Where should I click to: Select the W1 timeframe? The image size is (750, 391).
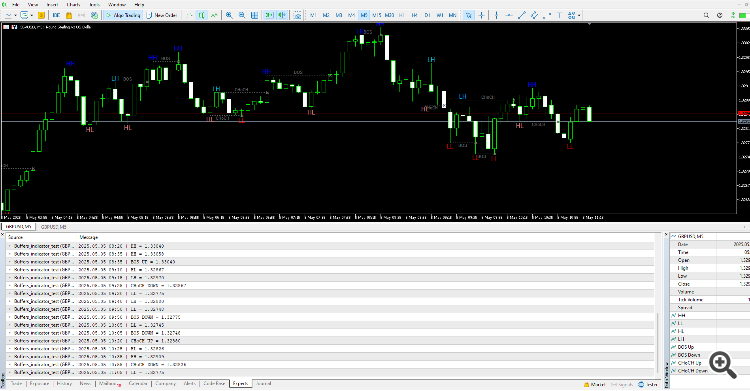[x=440, y=15]
